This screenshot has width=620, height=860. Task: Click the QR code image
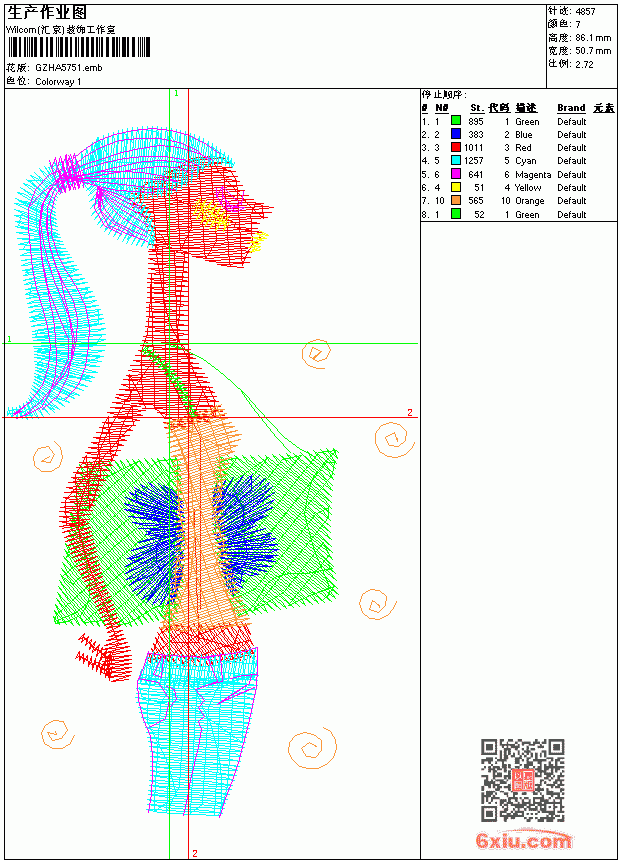(x=522, y=780)
